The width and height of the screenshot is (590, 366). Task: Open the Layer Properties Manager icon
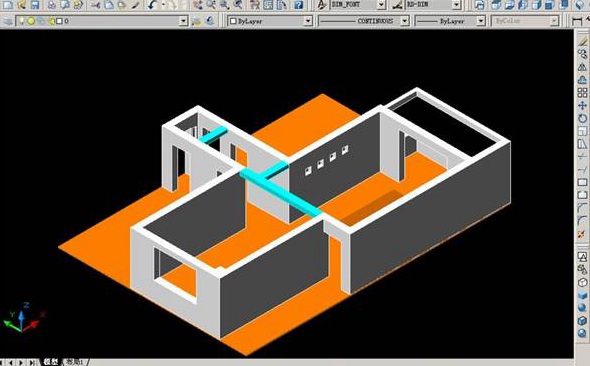[8, 21]
